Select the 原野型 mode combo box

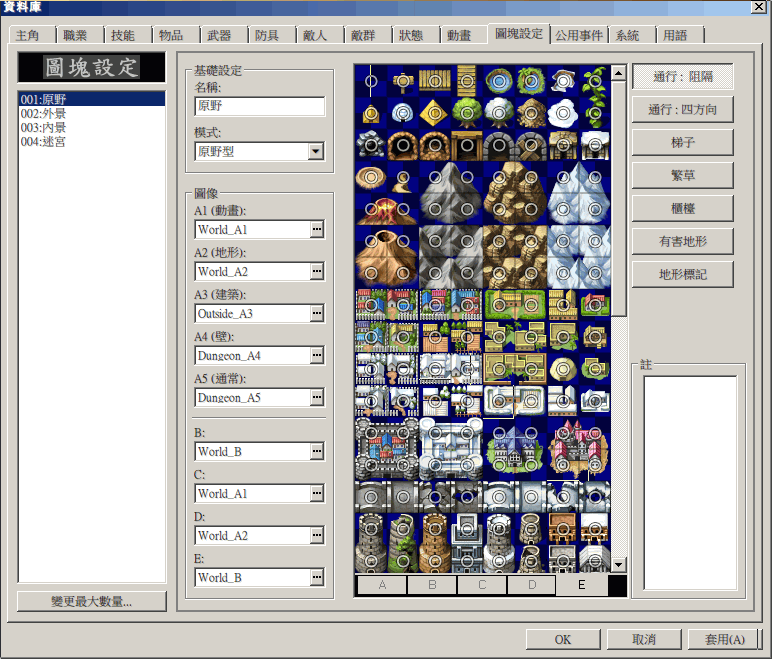(259, 151)
